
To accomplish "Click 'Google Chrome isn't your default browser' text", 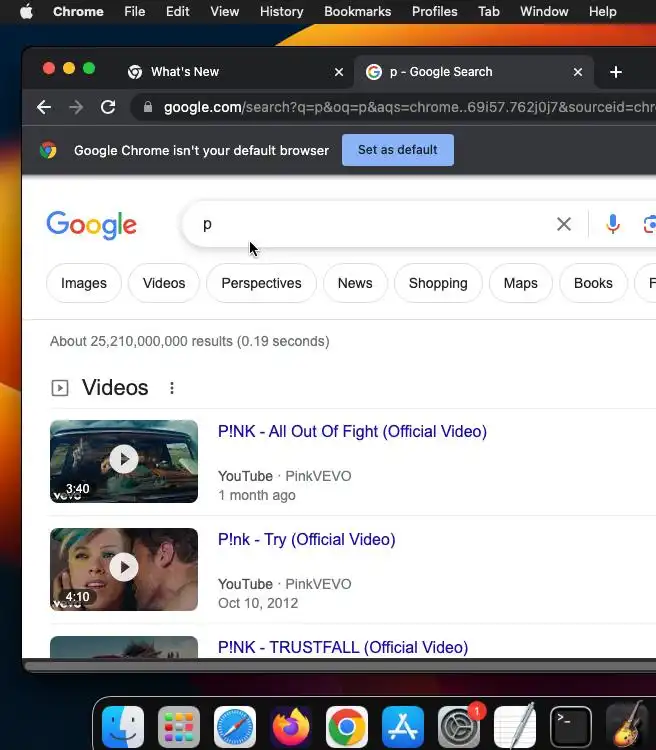I will 201,151.
